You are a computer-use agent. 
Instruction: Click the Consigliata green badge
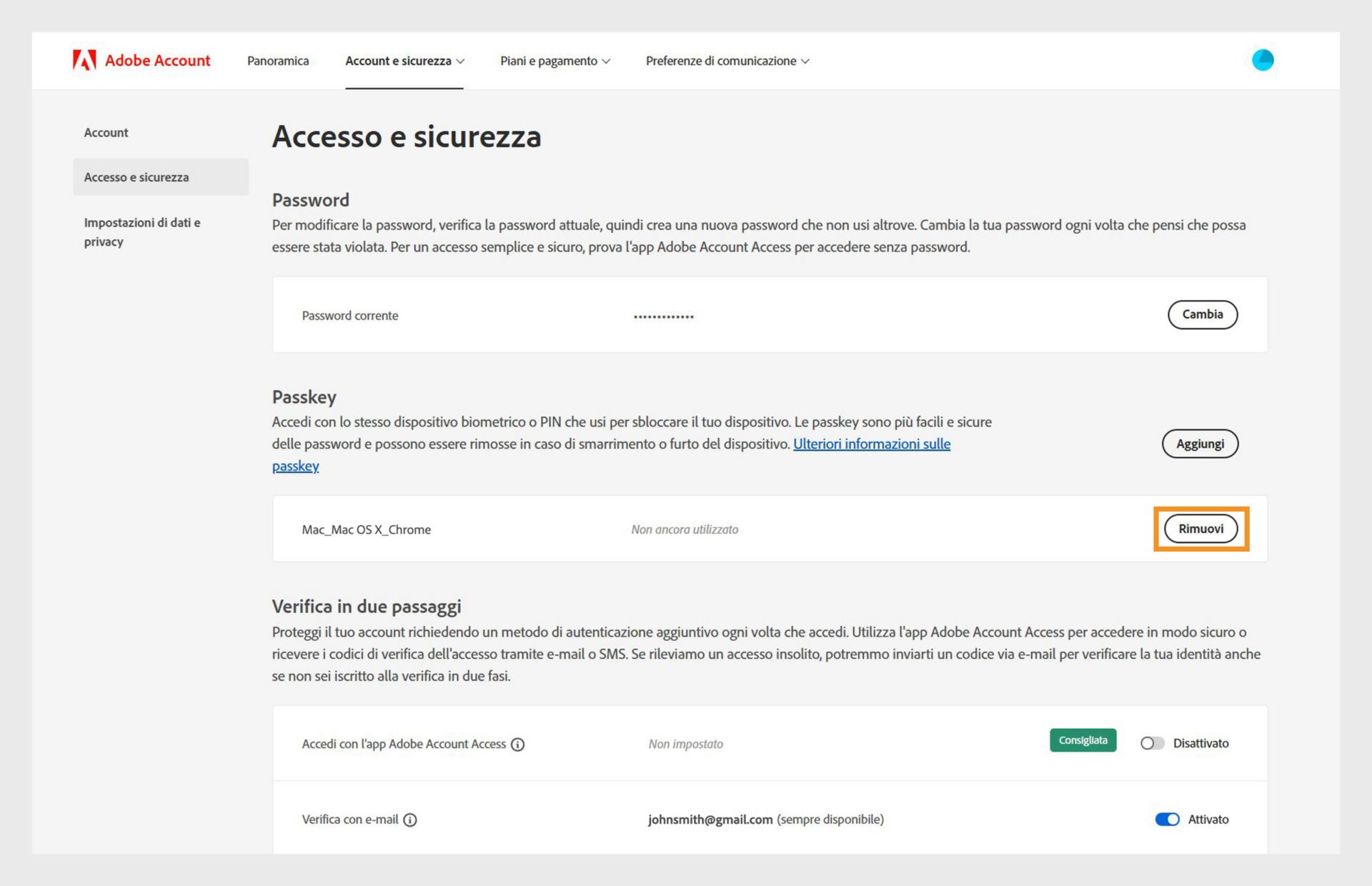pos(1083,740)
